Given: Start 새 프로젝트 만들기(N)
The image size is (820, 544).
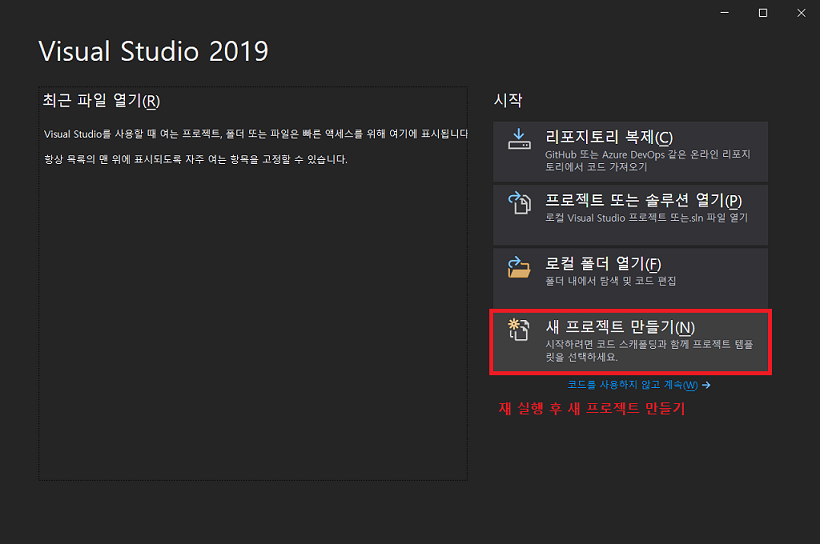Looking at the screenshot, I should [630, 342].
